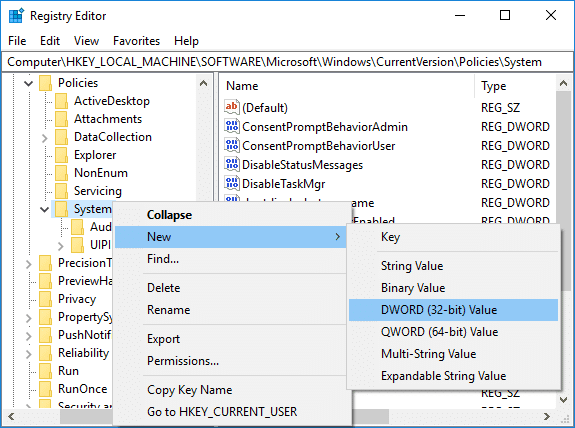Click the DWORD icon of ConsentPromptBehaviorUser
Viewport: 575px width, 428px height.
pyautogui.click(x=232, y=145)
